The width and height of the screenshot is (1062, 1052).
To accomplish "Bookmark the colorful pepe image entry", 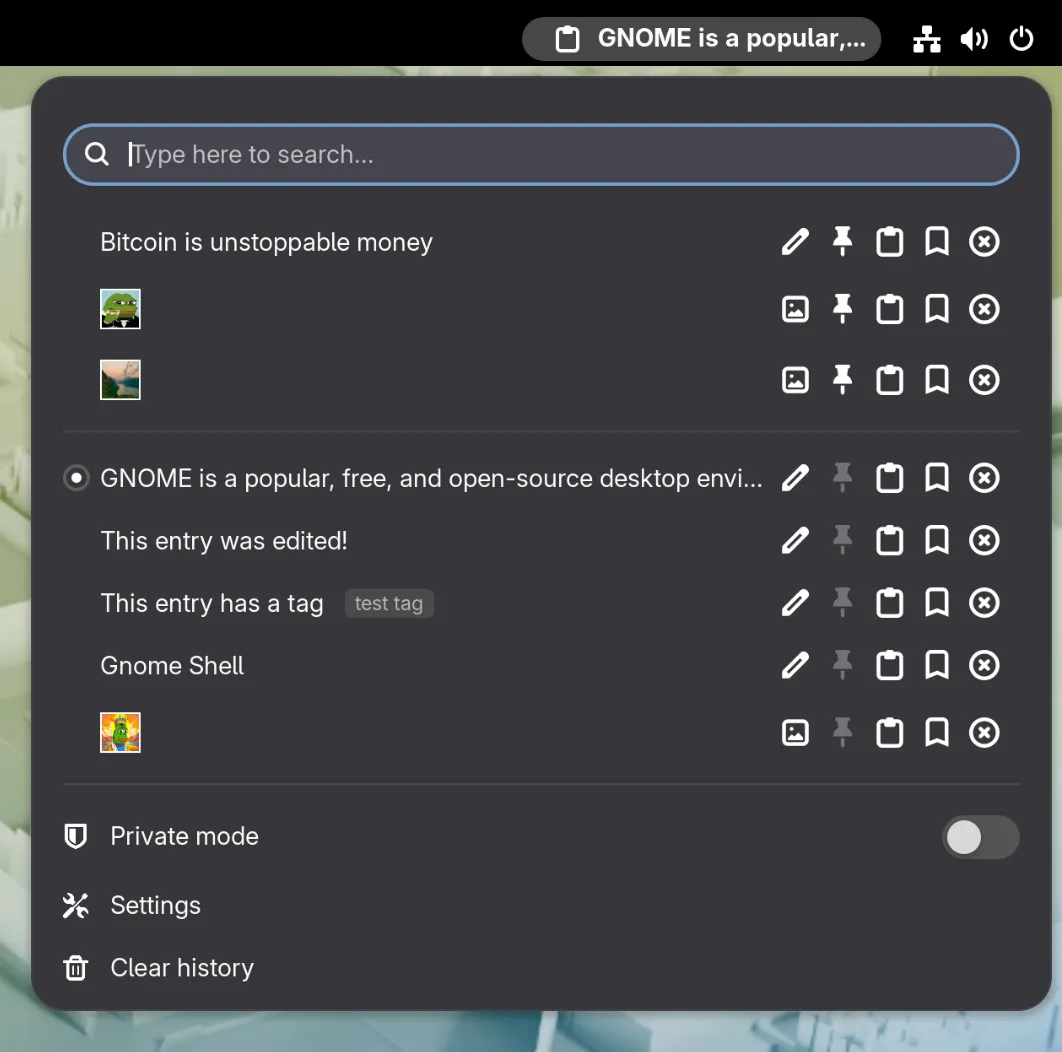I will click(937, 733).
